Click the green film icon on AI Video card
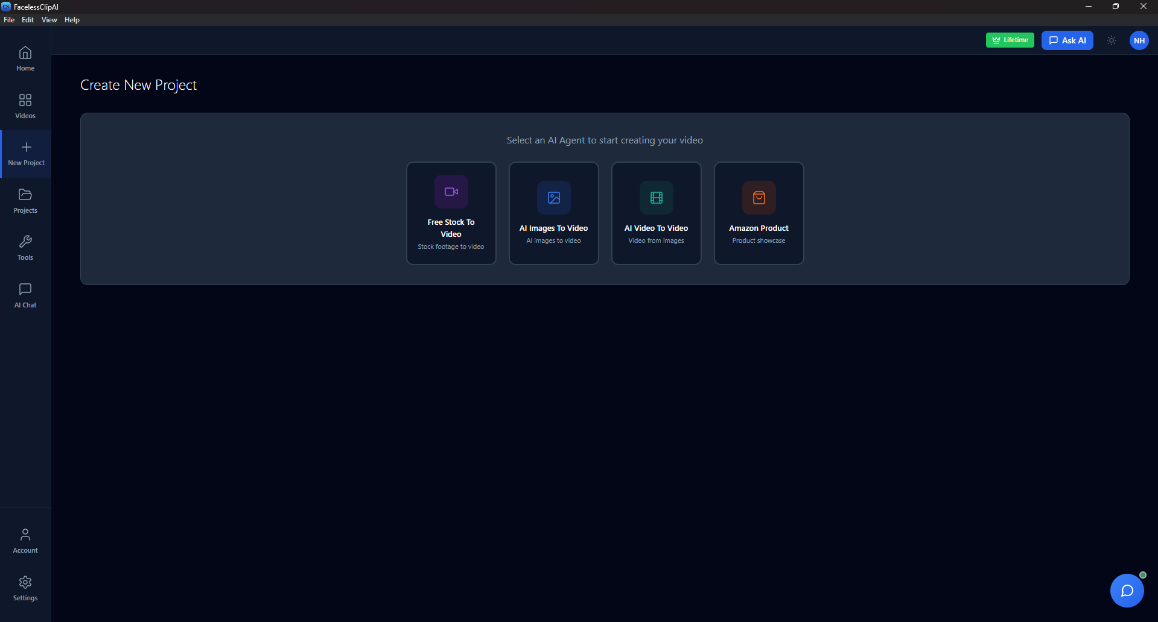Screen dimensions: 1158x622 tap(657, 197)
